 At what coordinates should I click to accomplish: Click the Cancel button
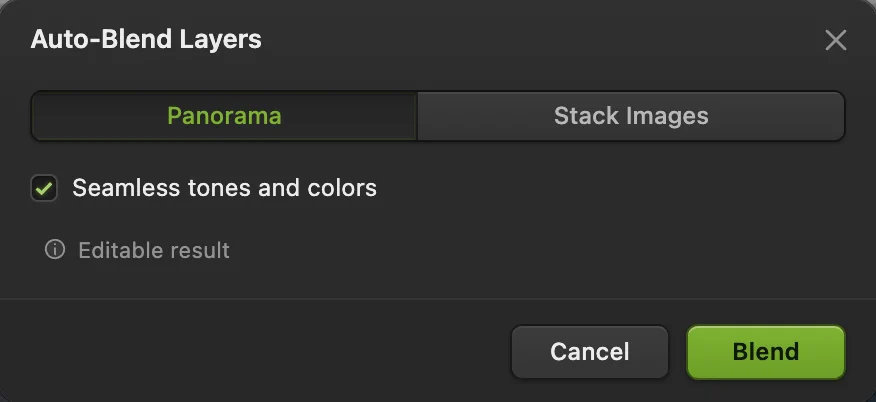590,352
